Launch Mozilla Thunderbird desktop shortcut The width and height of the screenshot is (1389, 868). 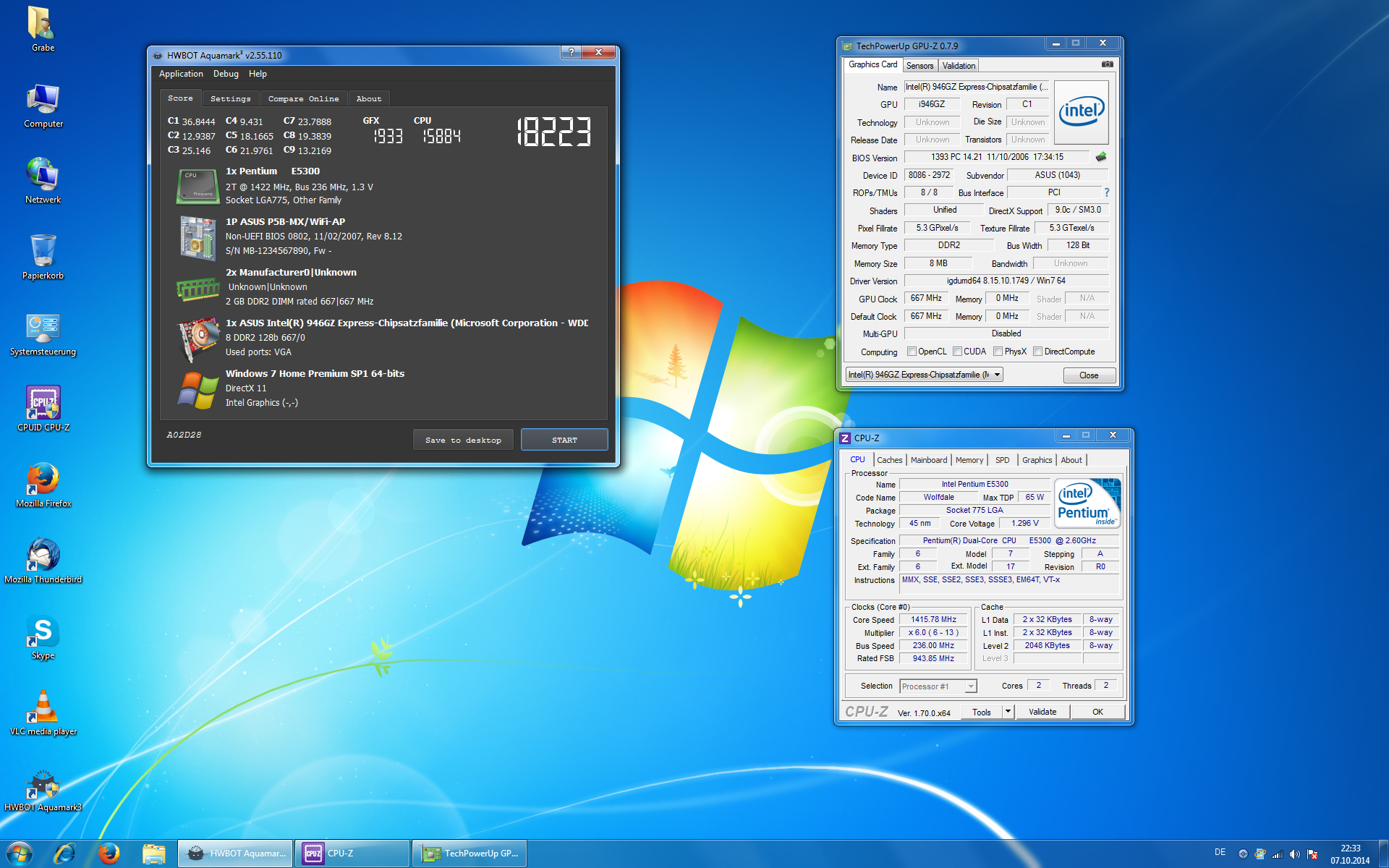(x=43, y=561)
